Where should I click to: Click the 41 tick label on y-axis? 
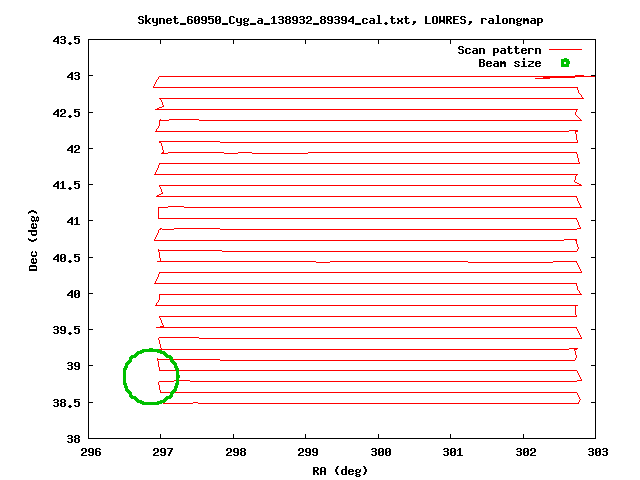coord(74,221)
